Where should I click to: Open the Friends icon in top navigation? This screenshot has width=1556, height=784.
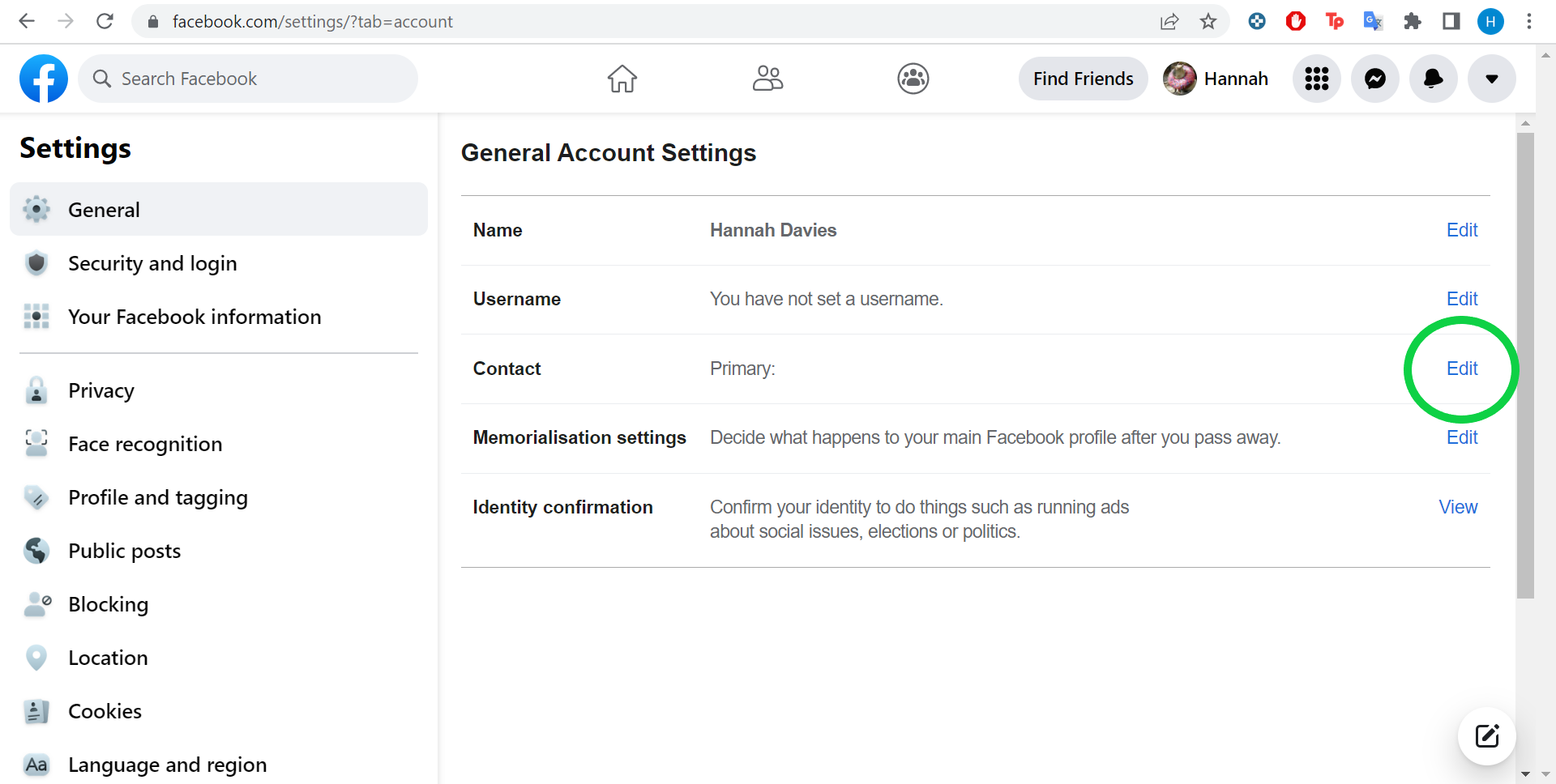point(767,79)
